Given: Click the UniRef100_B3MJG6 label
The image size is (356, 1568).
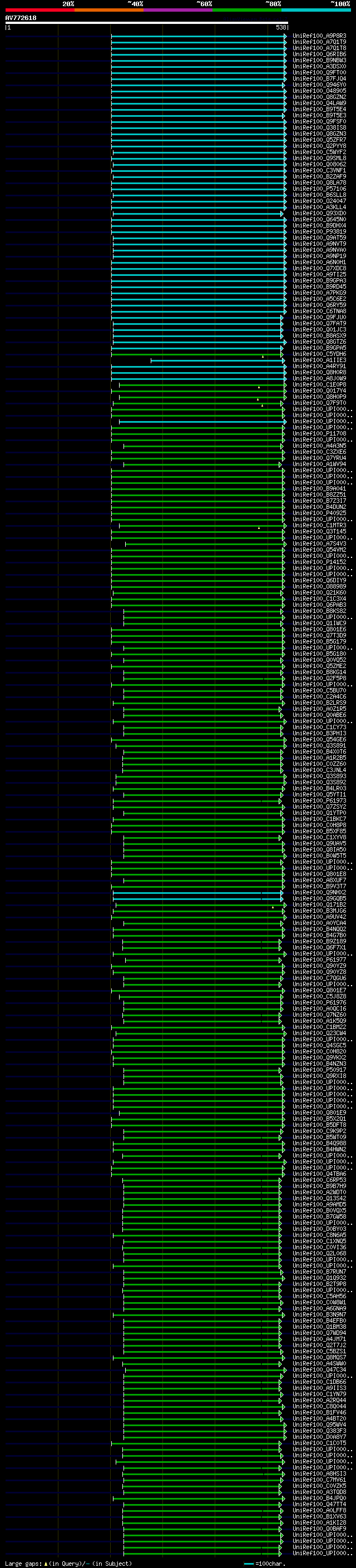Looking at the screenshot, I should [319, 911].
